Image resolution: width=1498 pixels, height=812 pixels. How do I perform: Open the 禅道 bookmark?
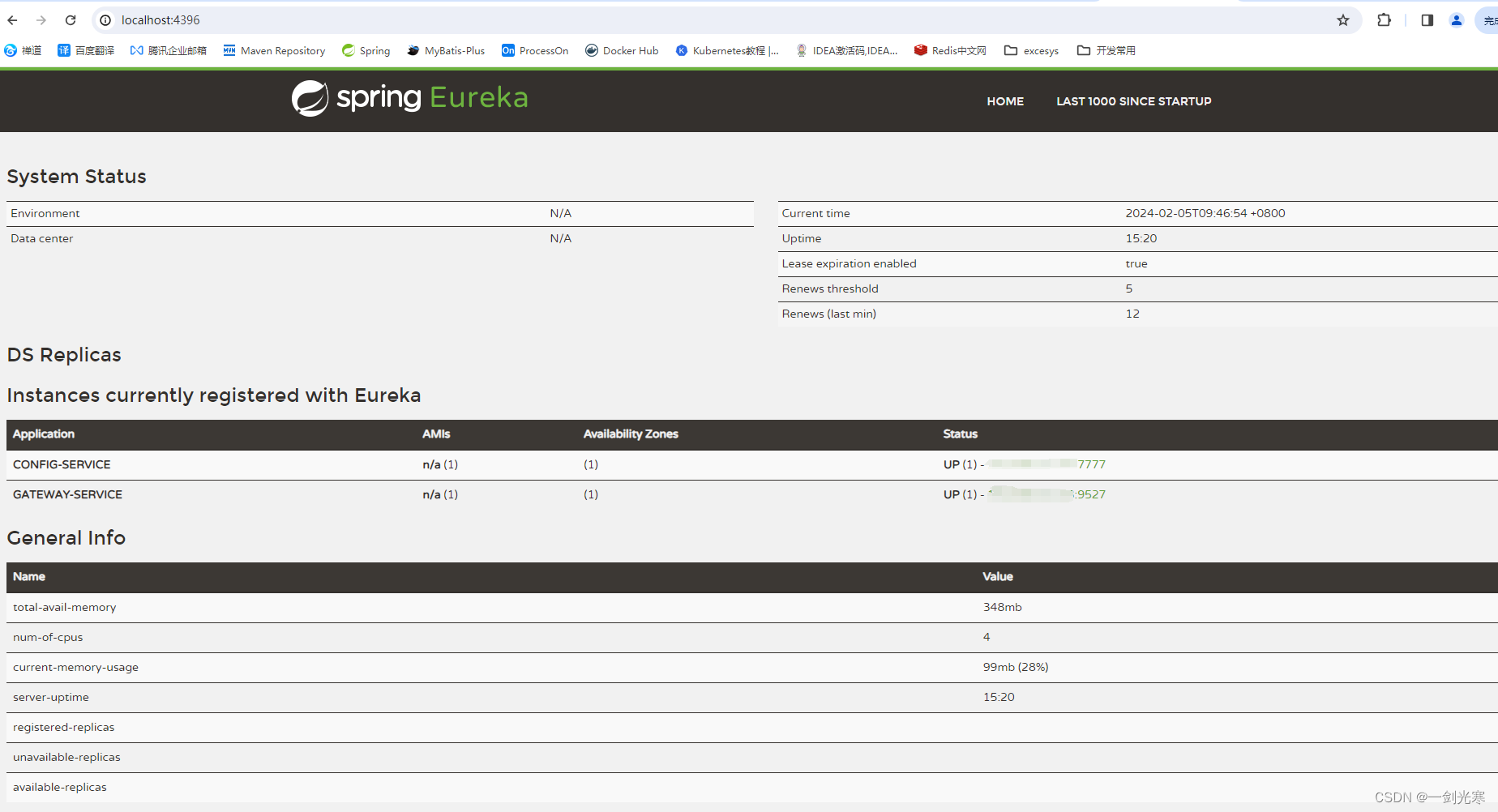[23, 50]
